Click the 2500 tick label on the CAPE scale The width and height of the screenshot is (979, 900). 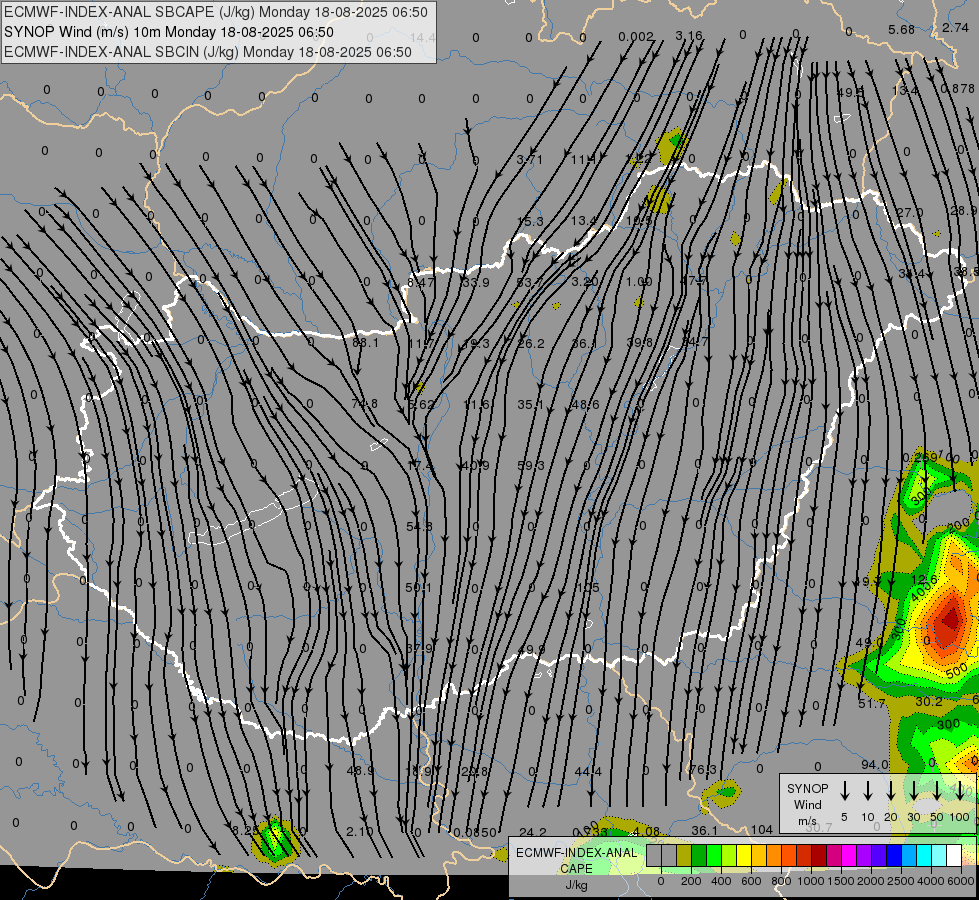pos(900,881)
